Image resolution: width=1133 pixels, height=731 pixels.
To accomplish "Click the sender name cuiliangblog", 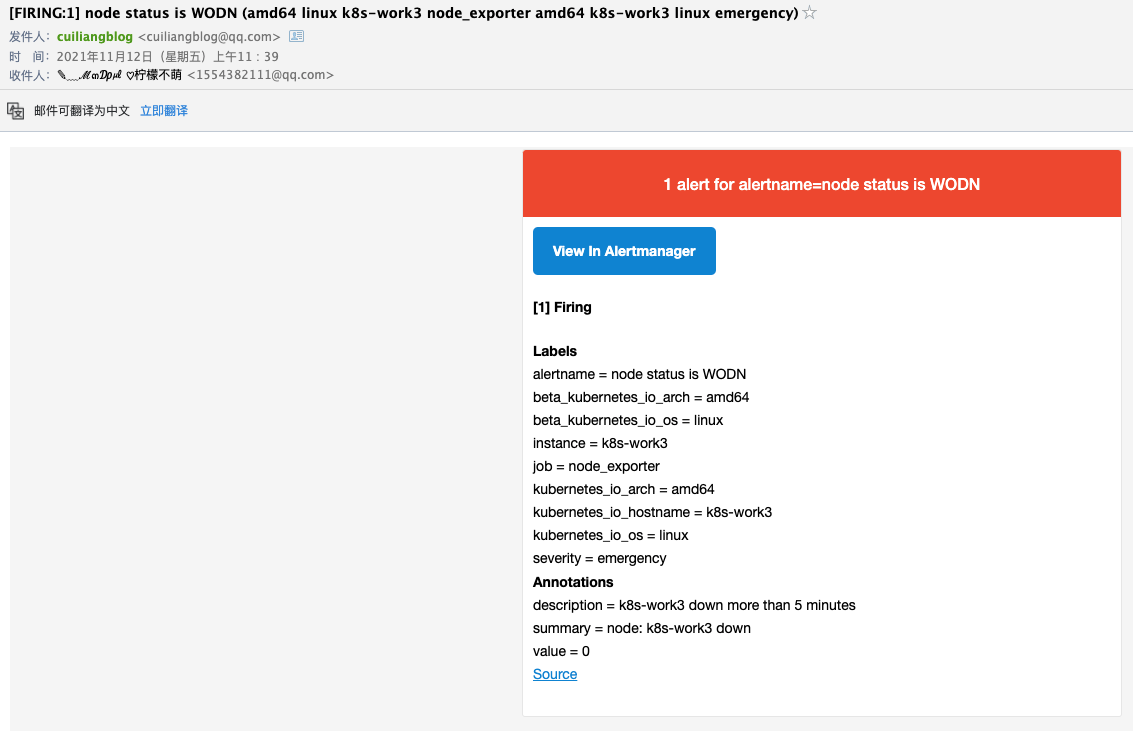I will point(95,36).
